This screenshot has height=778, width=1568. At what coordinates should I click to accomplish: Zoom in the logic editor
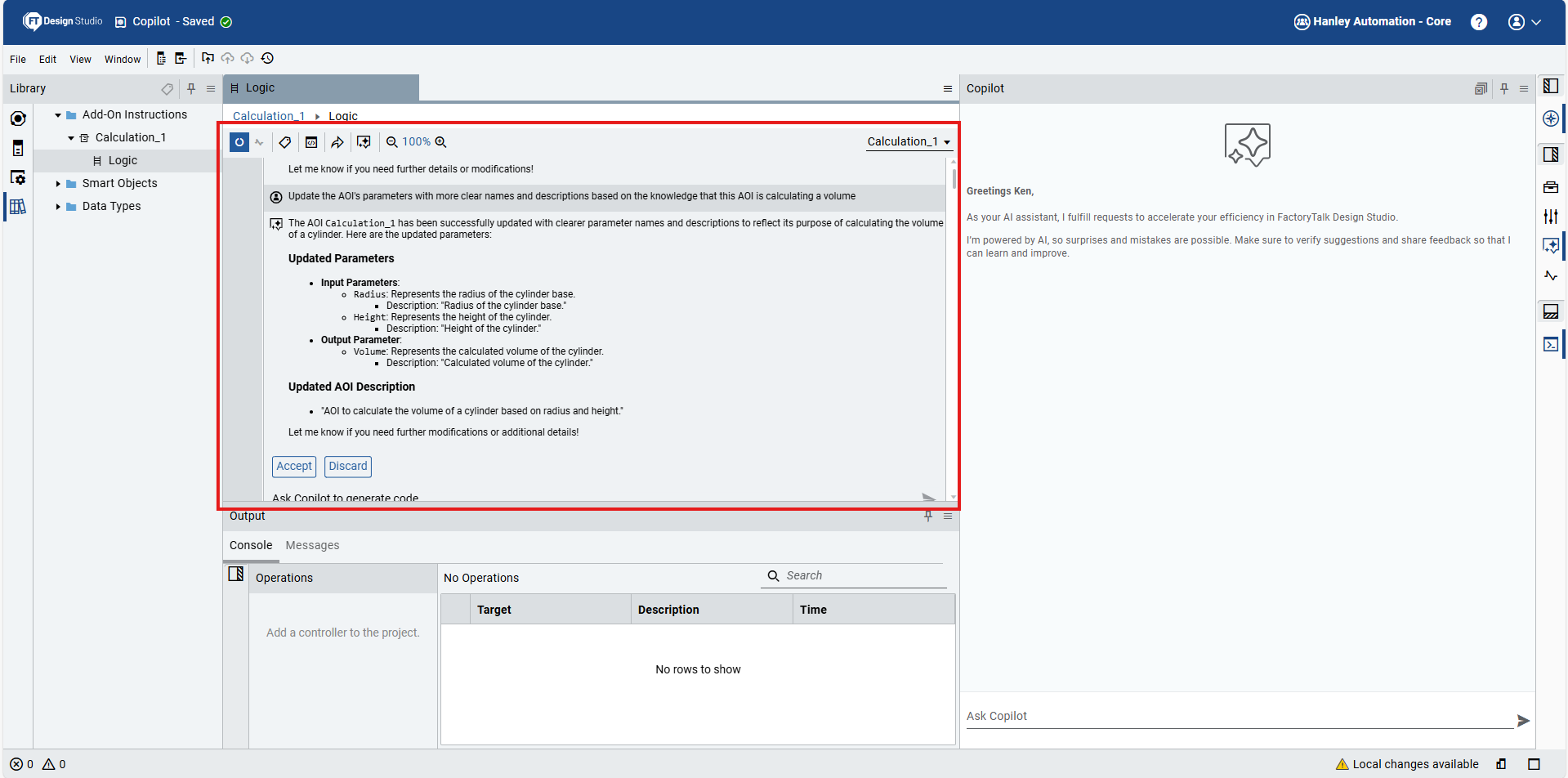coord(440,142)
